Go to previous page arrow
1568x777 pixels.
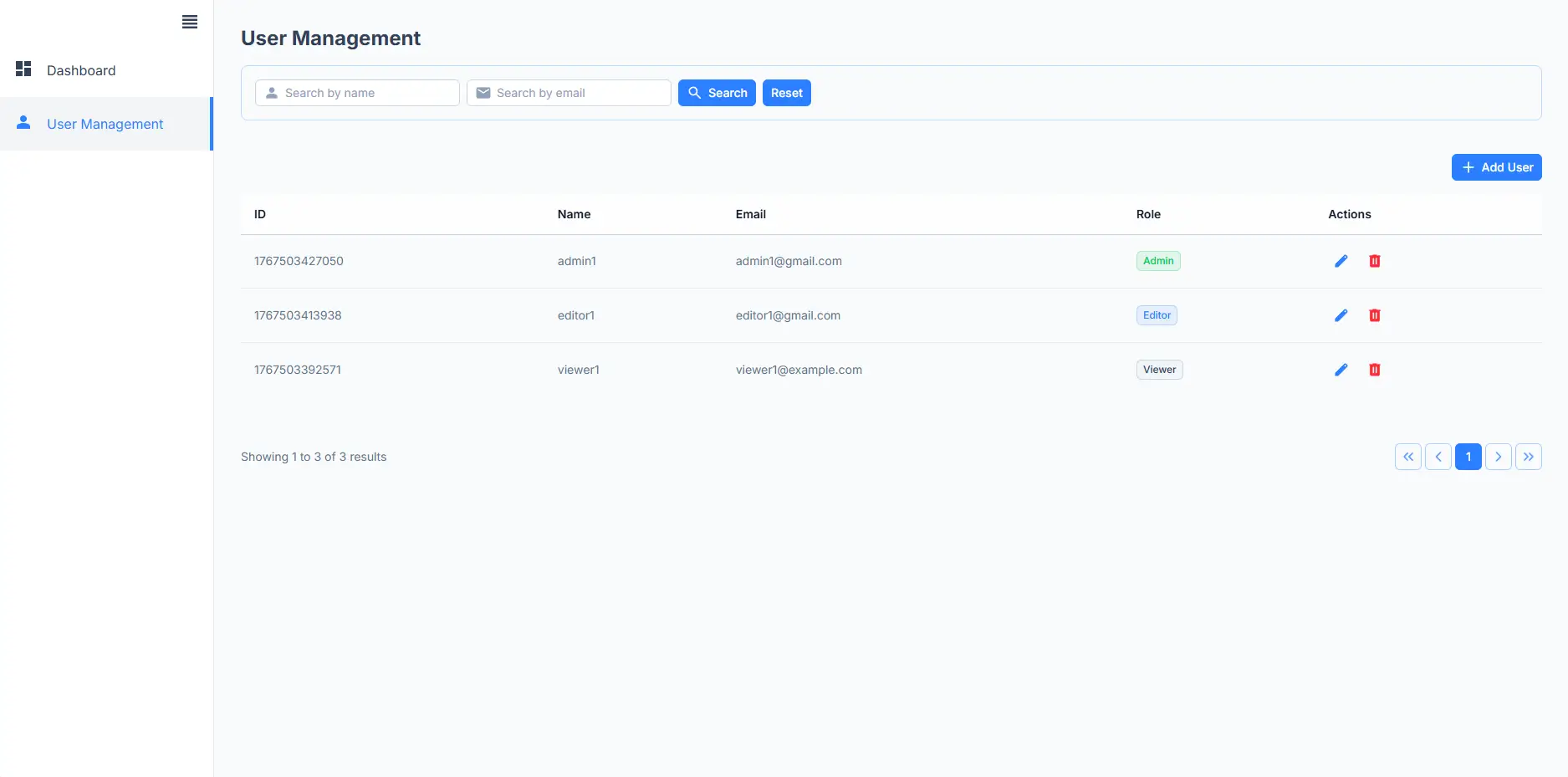tap(1438, 457)
